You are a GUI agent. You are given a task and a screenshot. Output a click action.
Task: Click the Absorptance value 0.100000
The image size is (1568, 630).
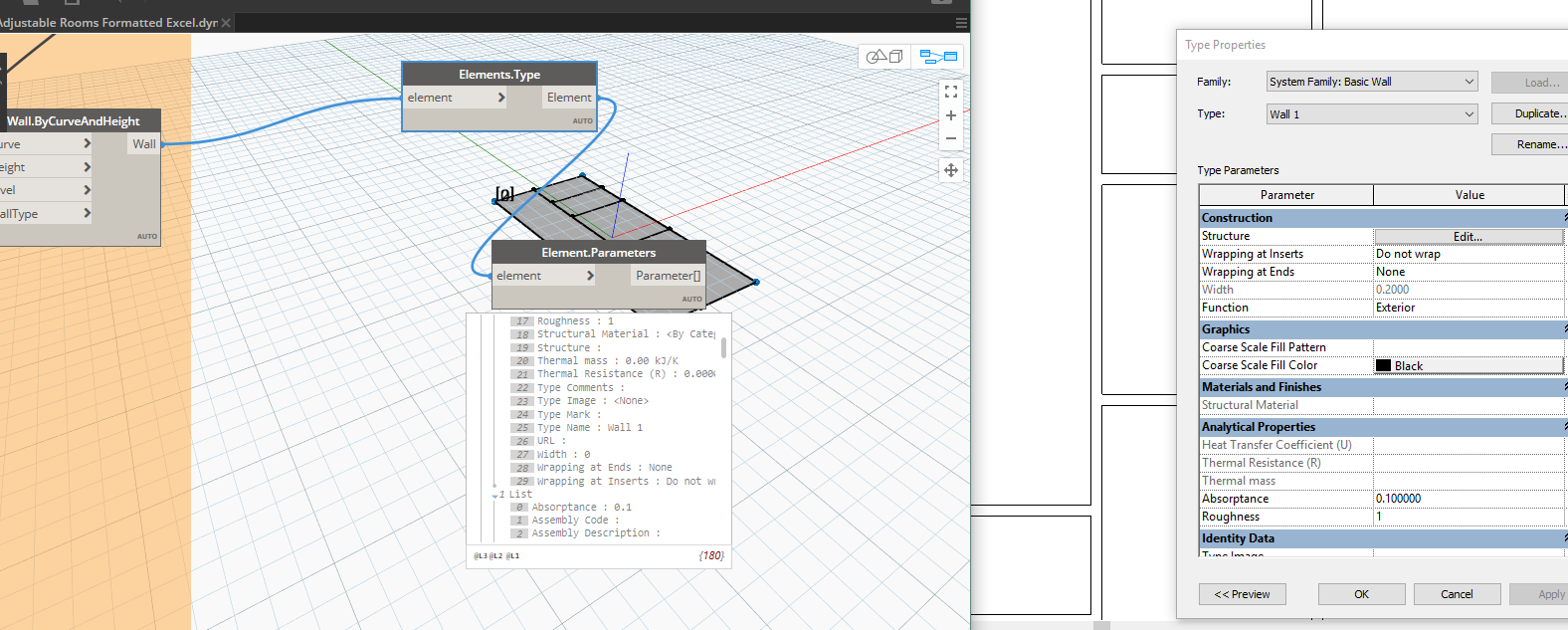pyautogui.click(x=1470, y=499)
